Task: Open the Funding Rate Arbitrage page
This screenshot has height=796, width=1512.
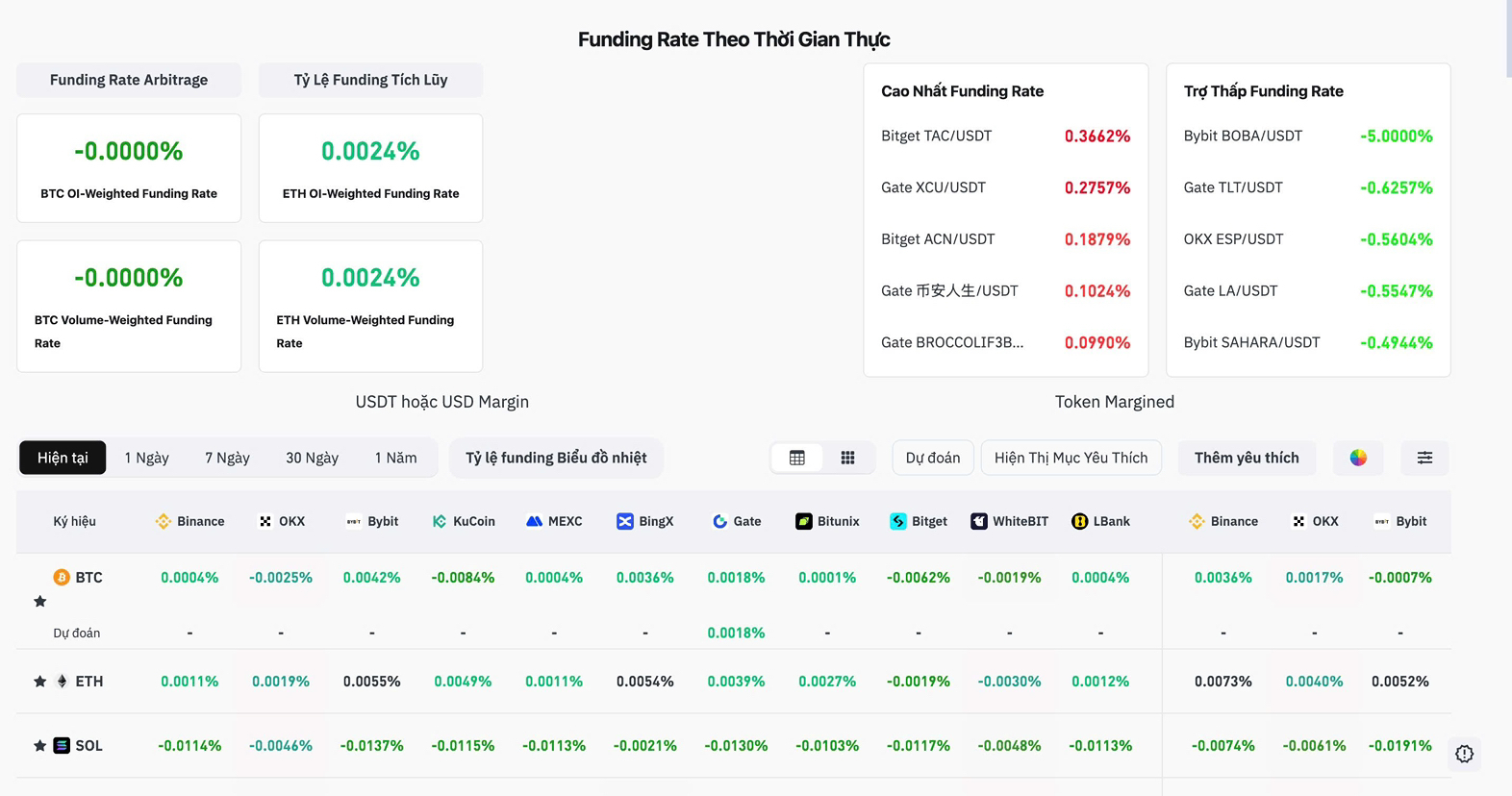Action: 129,80
